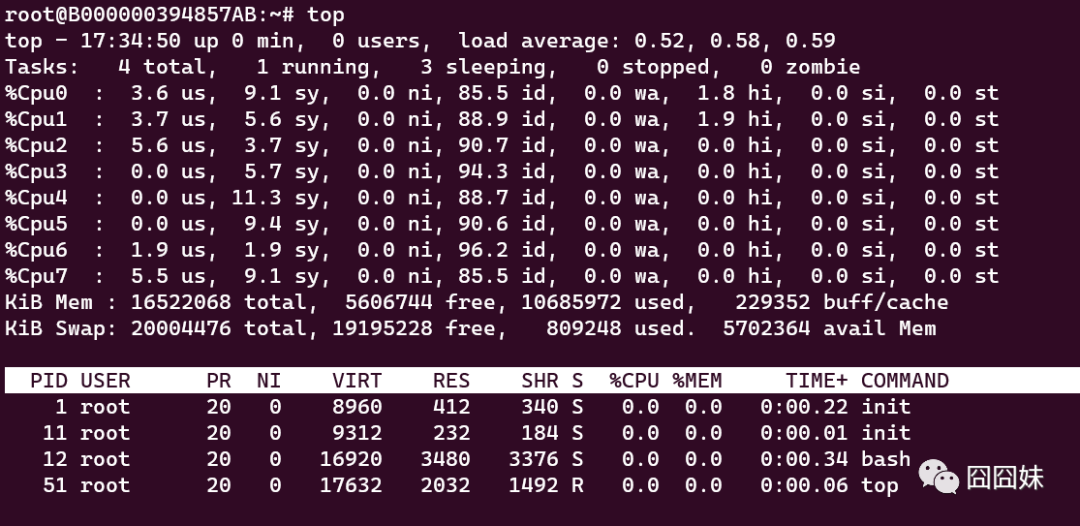Image resolution: width=1080 pixels, height=526 pixels.
Task: Click the '1.8 hi' value of %Cpu0
Action: click(735, 93)
